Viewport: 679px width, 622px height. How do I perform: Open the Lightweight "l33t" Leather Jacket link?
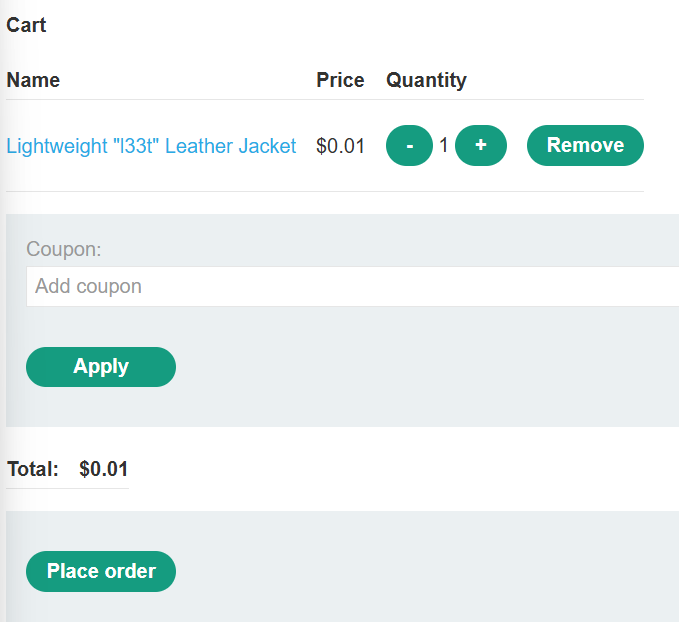pos(151,146)
